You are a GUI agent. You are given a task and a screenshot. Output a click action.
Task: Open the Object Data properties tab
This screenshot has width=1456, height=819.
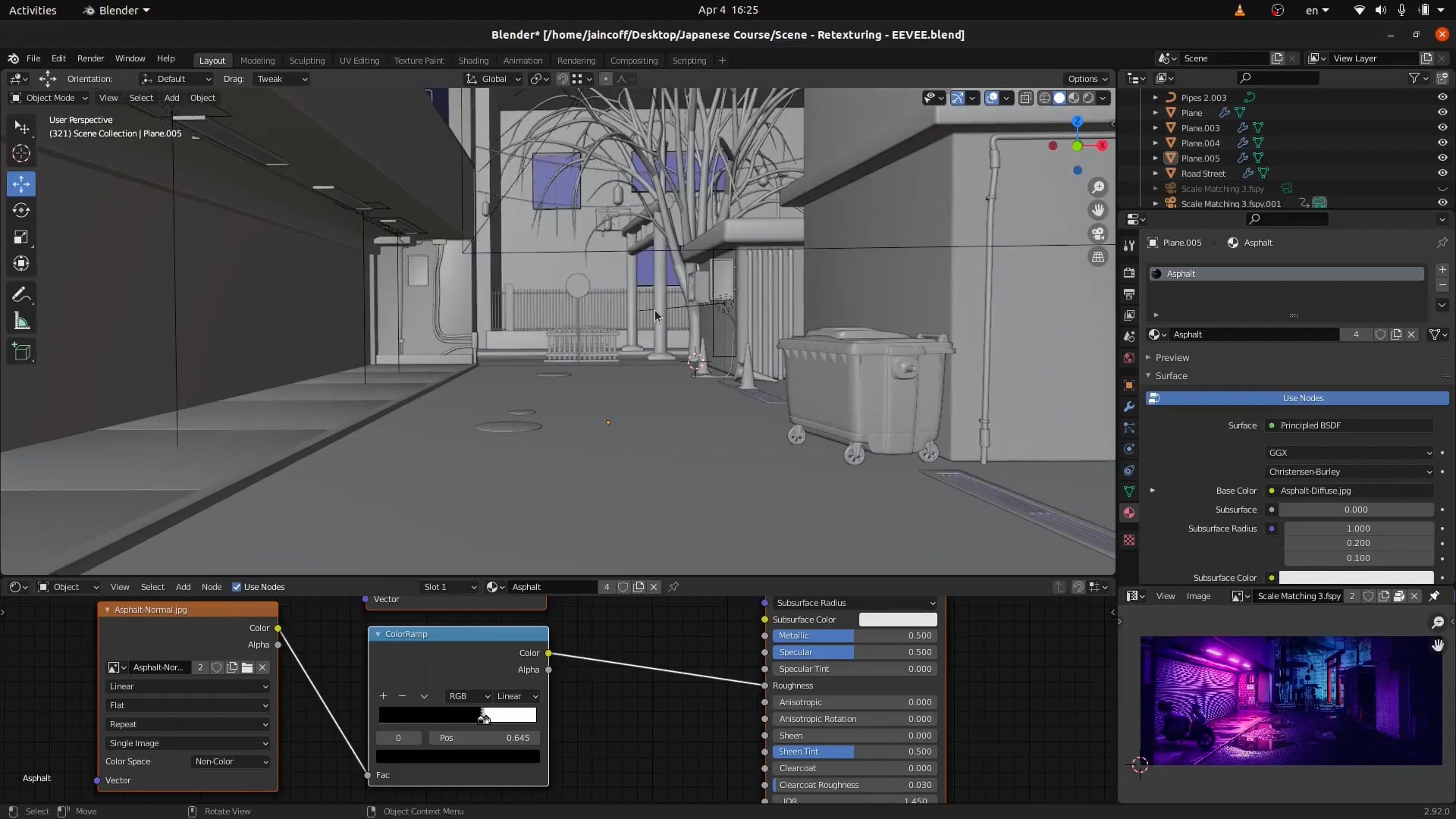(x=1129, y=491)
